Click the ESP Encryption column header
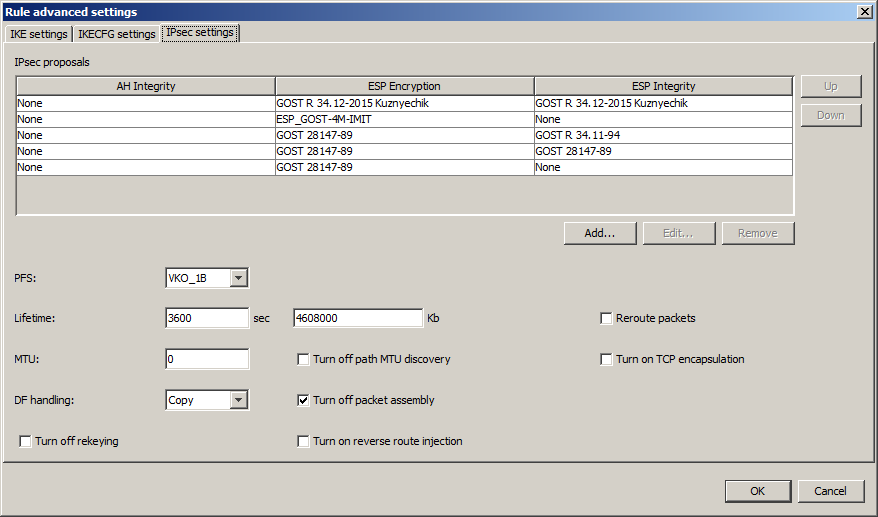878x517 pixels. click(404, 86)
